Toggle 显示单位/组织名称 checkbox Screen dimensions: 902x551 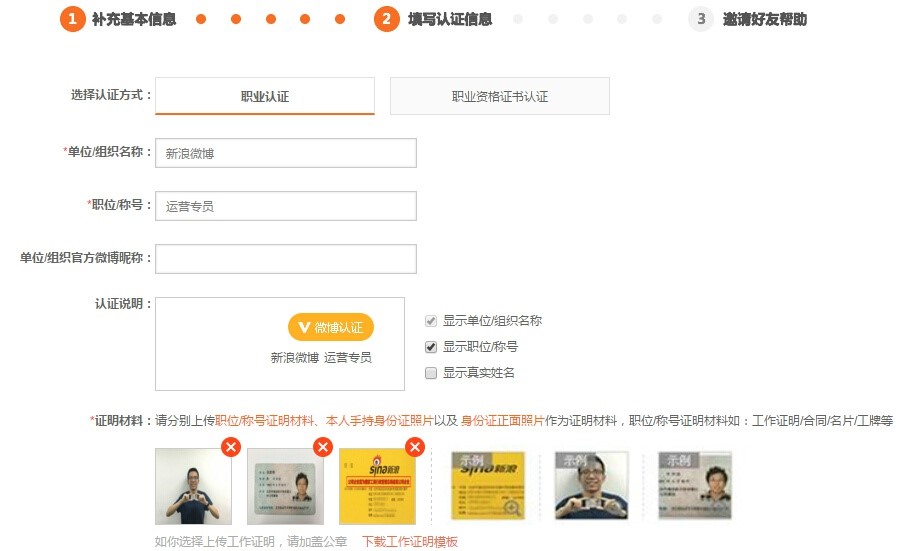tap(431, 321)
